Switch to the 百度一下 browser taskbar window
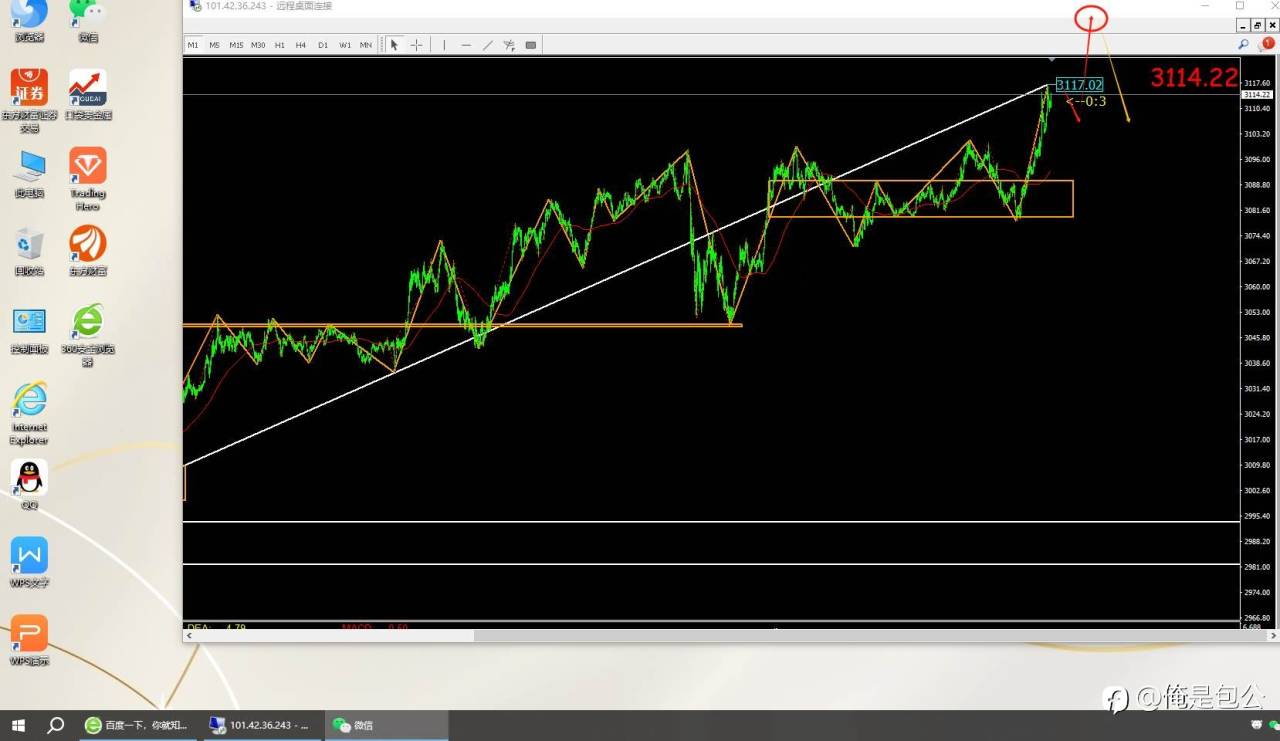 [x=138, y=725]
